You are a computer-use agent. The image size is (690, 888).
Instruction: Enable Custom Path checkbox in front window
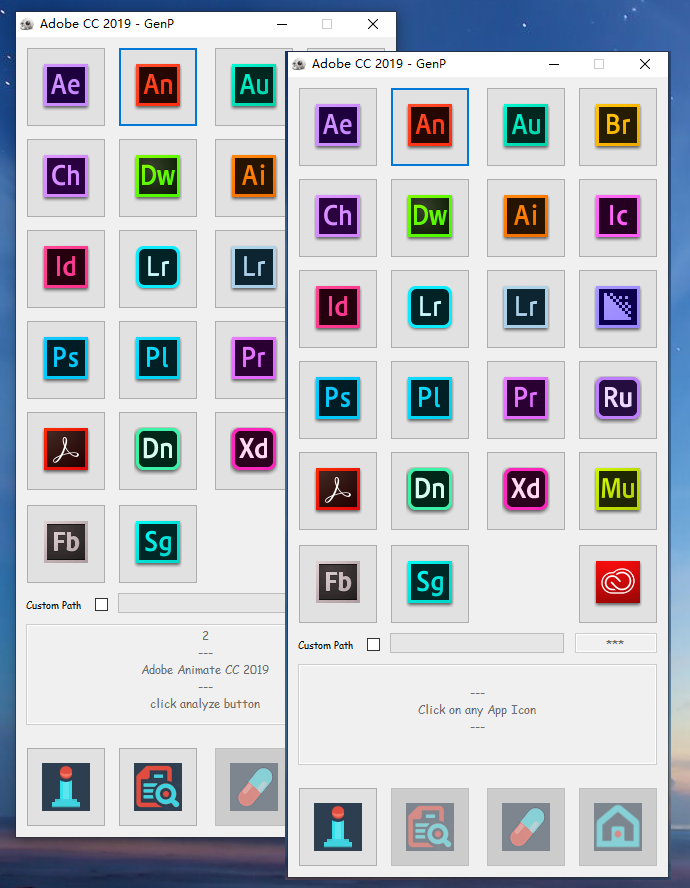click(x=374, y=645)
